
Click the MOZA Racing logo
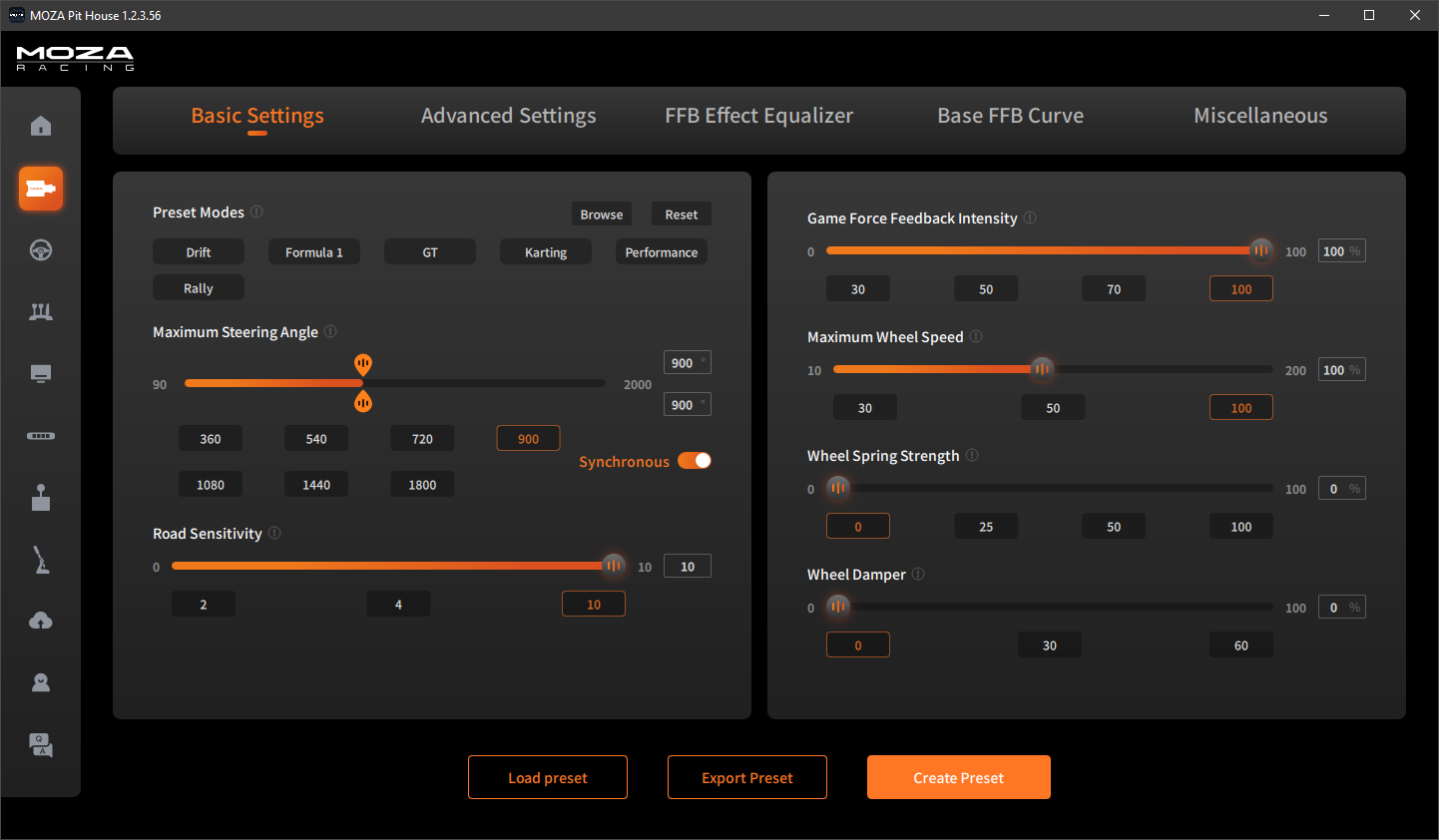point(75,58)
